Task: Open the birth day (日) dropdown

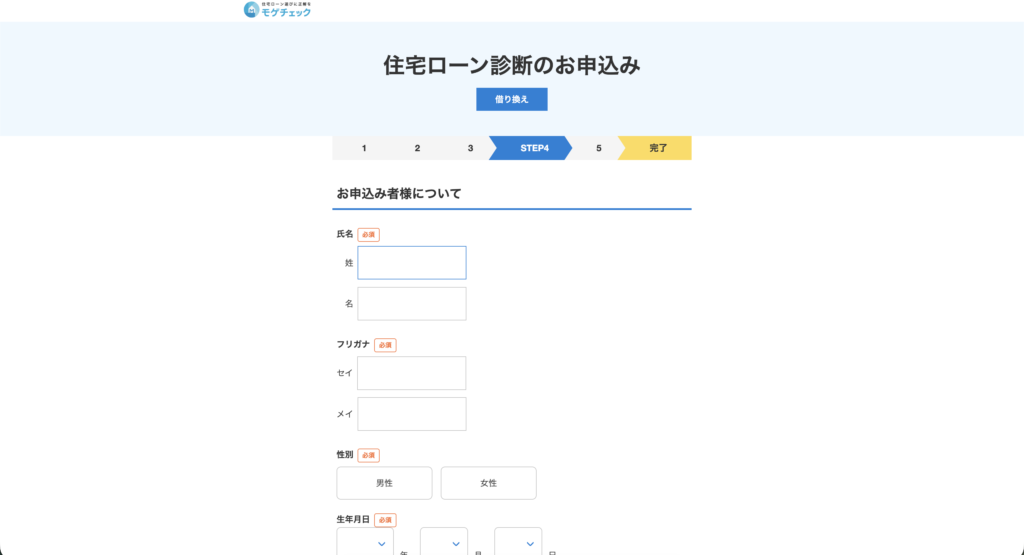Action: click(x=518, y=543)
